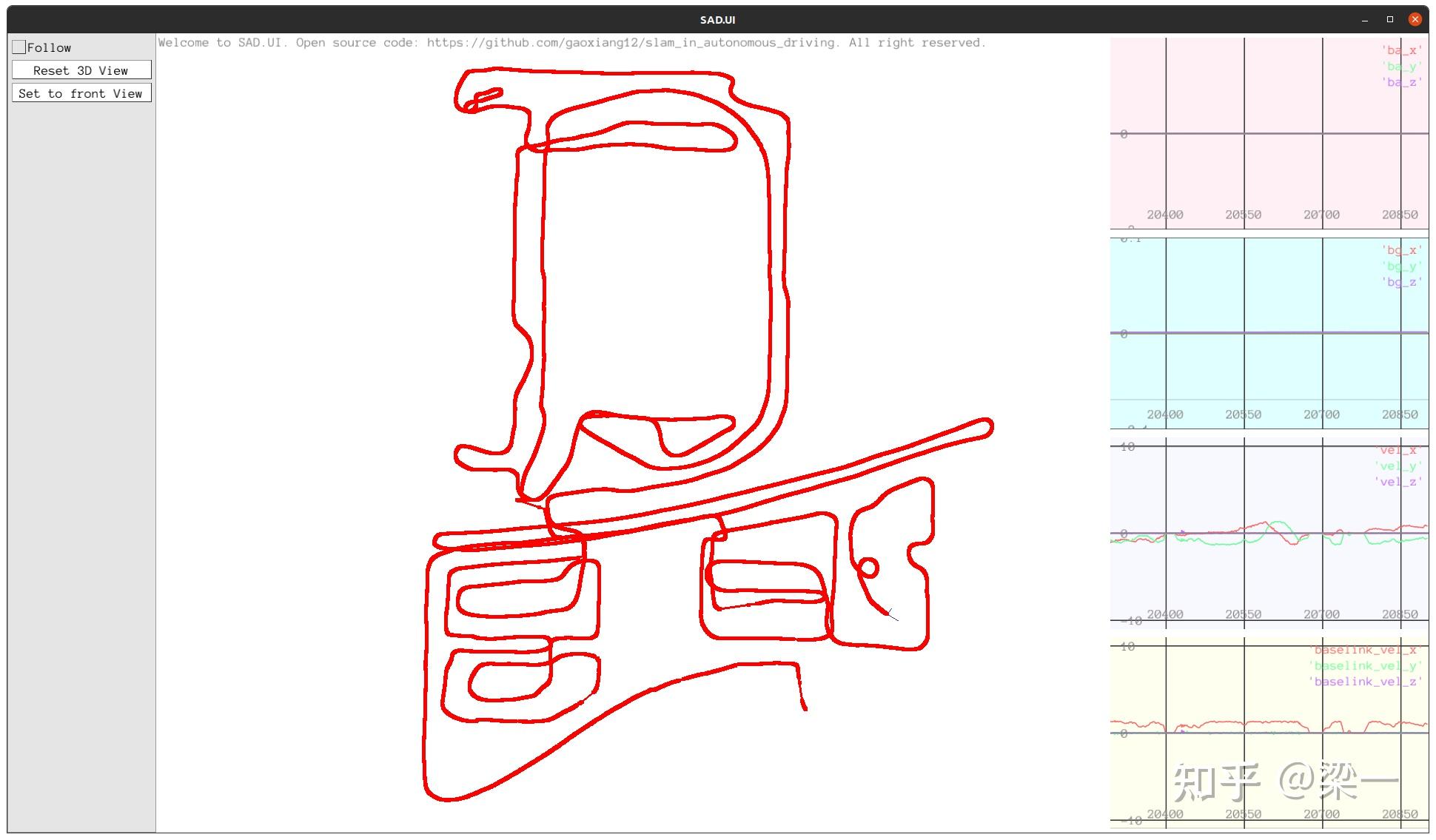
Task: Click the SAD.UI title bar text
Action: [717, 20]
